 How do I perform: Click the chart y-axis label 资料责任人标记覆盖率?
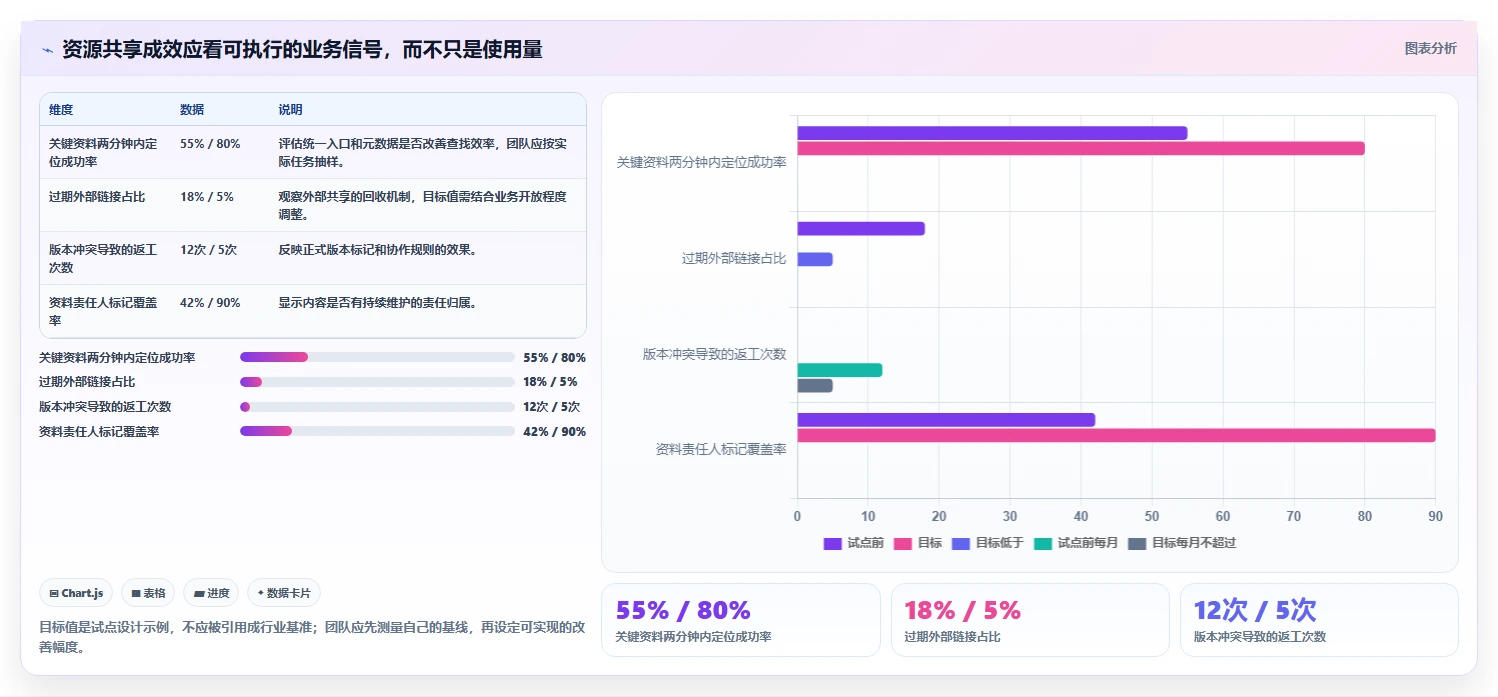pyautogui.click(x=721, y=450)
